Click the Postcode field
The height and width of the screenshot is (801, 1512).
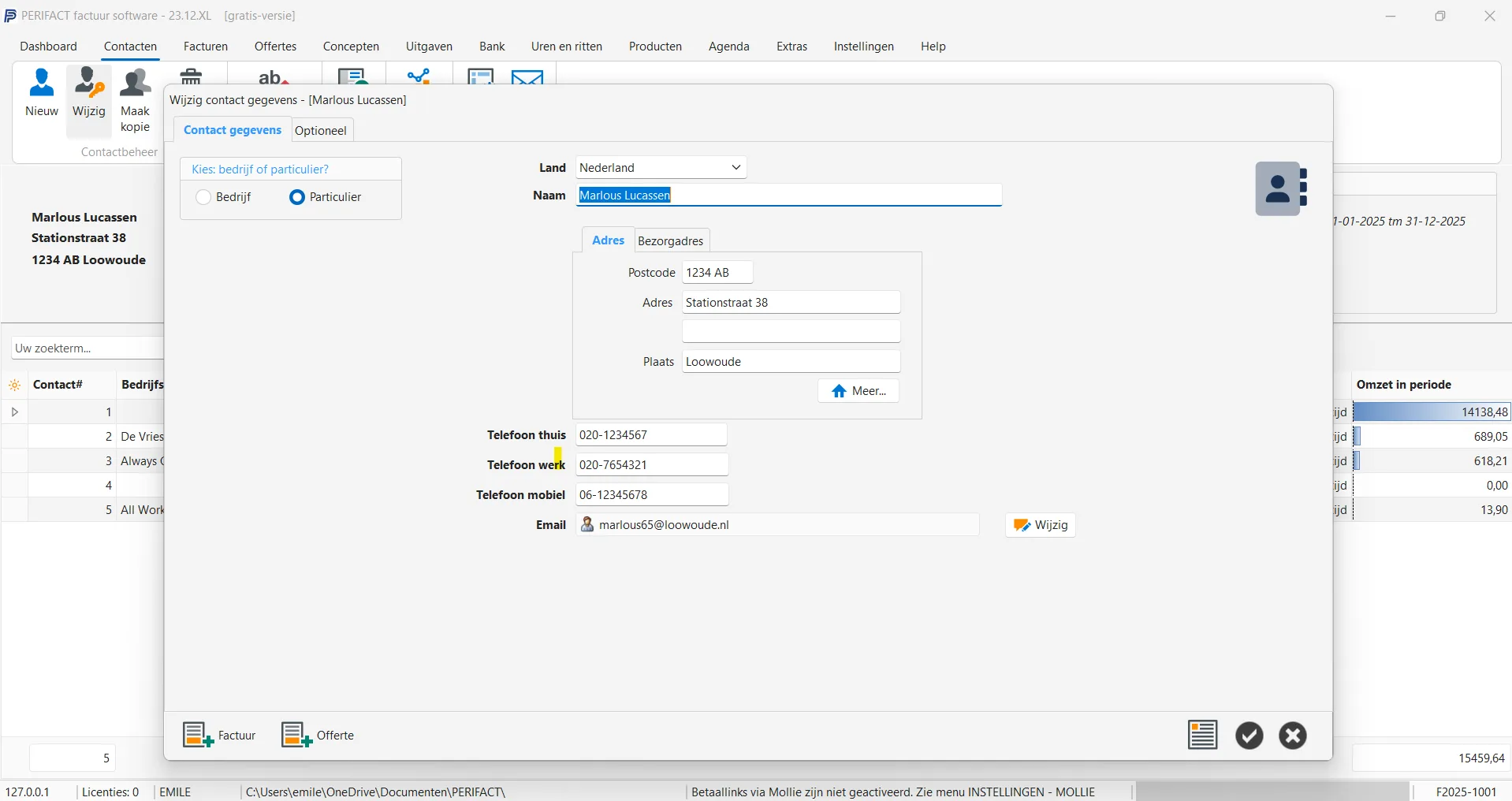click(x=717, y=272)
